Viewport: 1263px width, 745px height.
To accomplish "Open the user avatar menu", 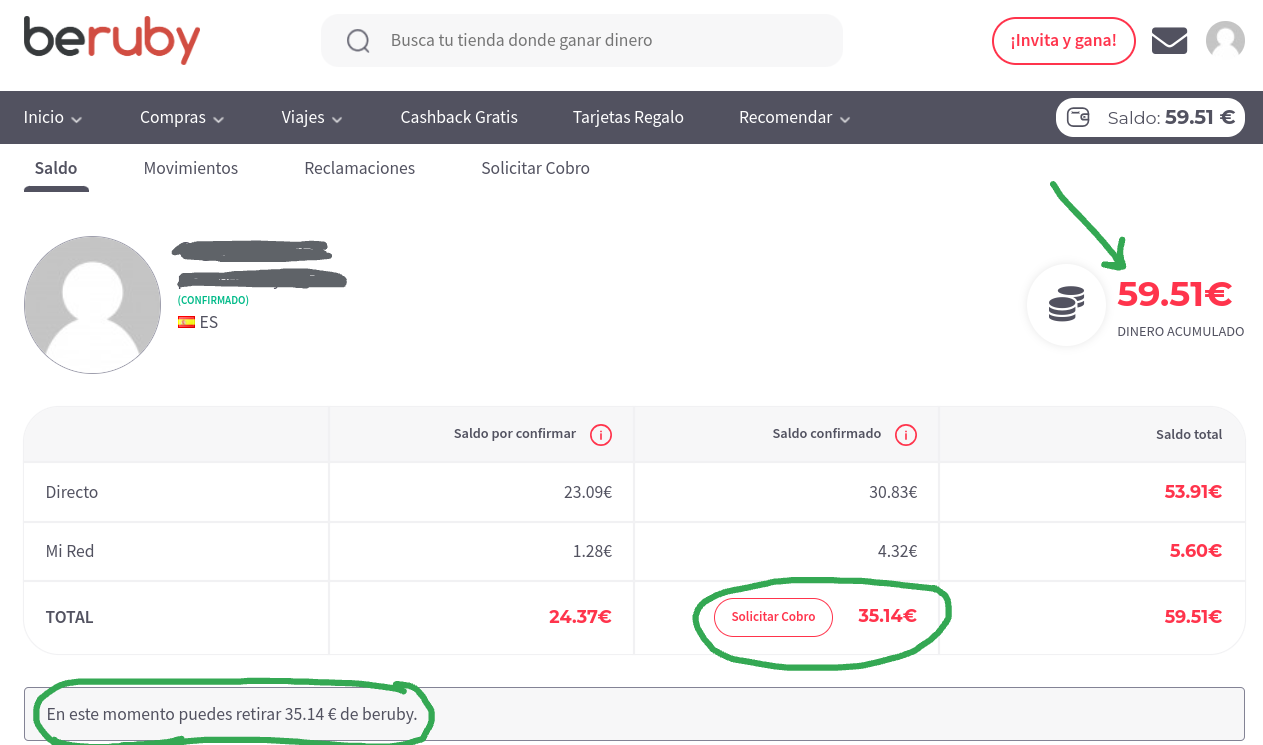I will click(x=1225, y=41).
